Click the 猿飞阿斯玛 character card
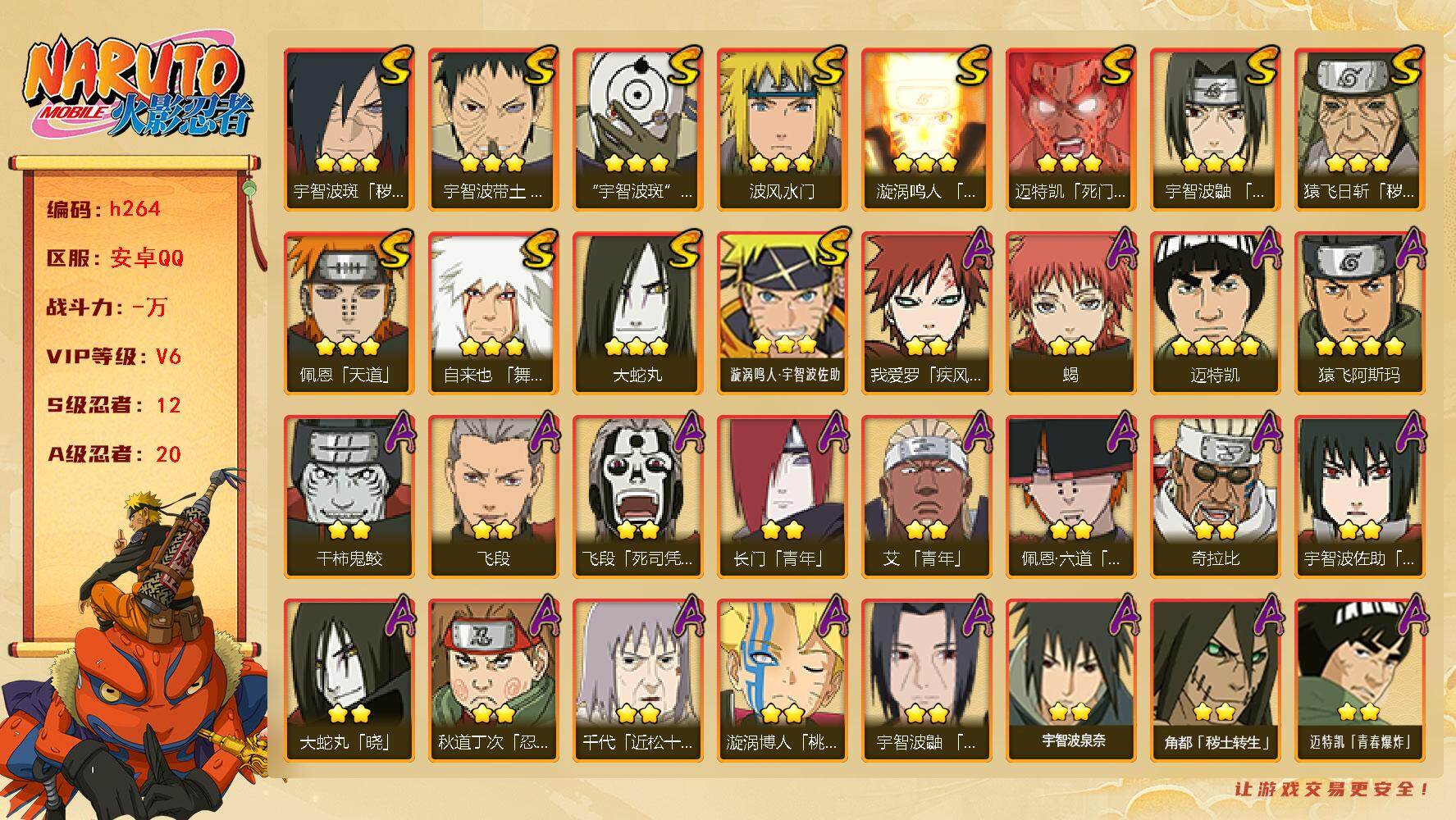The height and width of the screenshot is (820, 1456). pos(1359,312)
